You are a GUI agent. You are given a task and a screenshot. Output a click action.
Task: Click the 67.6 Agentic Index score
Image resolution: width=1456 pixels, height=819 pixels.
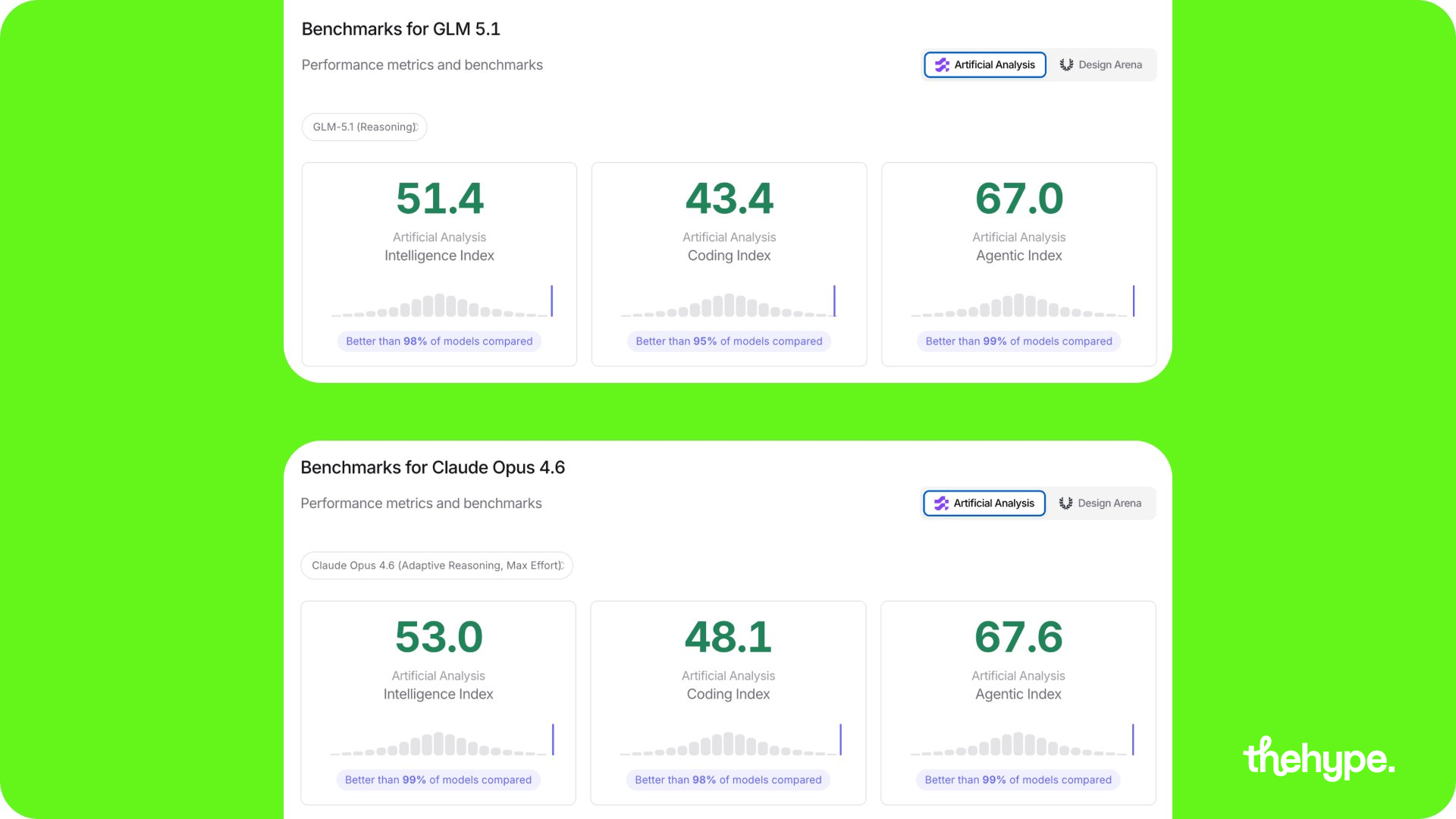pyautogui.click(x=1018, y=637)
